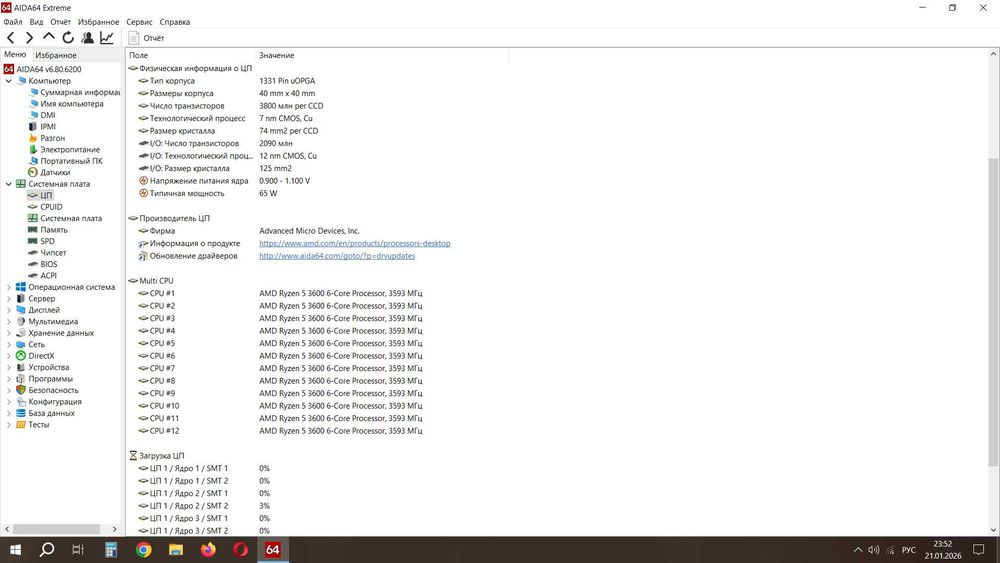Click the Тесты benchmark icon
The width and height of the screenshot is (1000, 563).
point(21,425)
